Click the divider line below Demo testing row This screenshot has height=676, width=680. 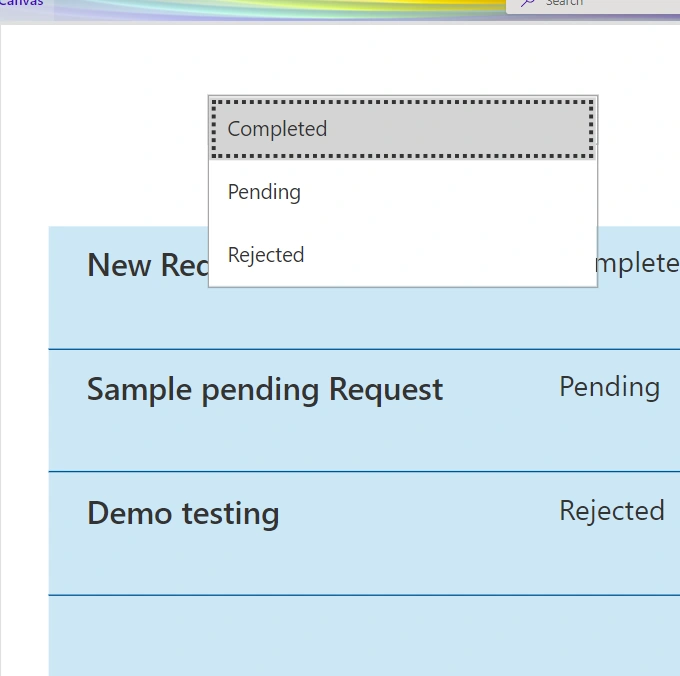364,595
